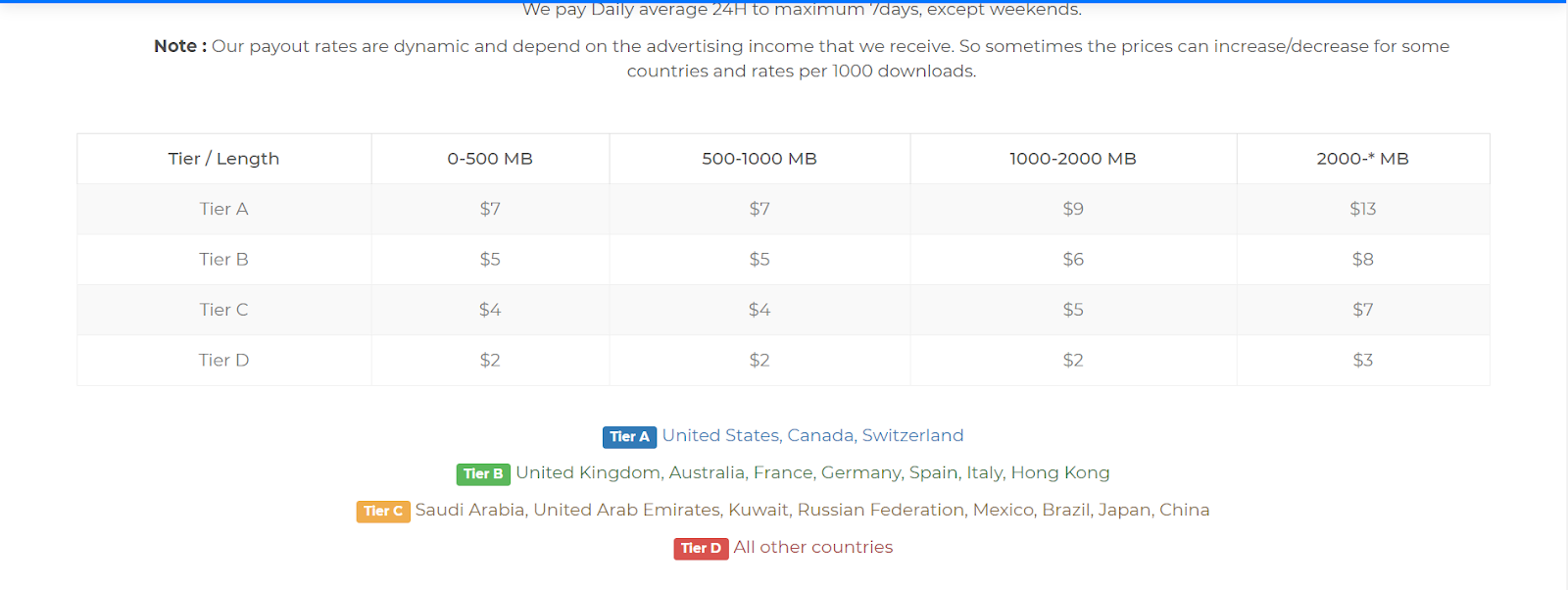Click the blue Tier A badge
Image resolution: width=1568 pixels, height=590 pixels.
coord(629,437)
